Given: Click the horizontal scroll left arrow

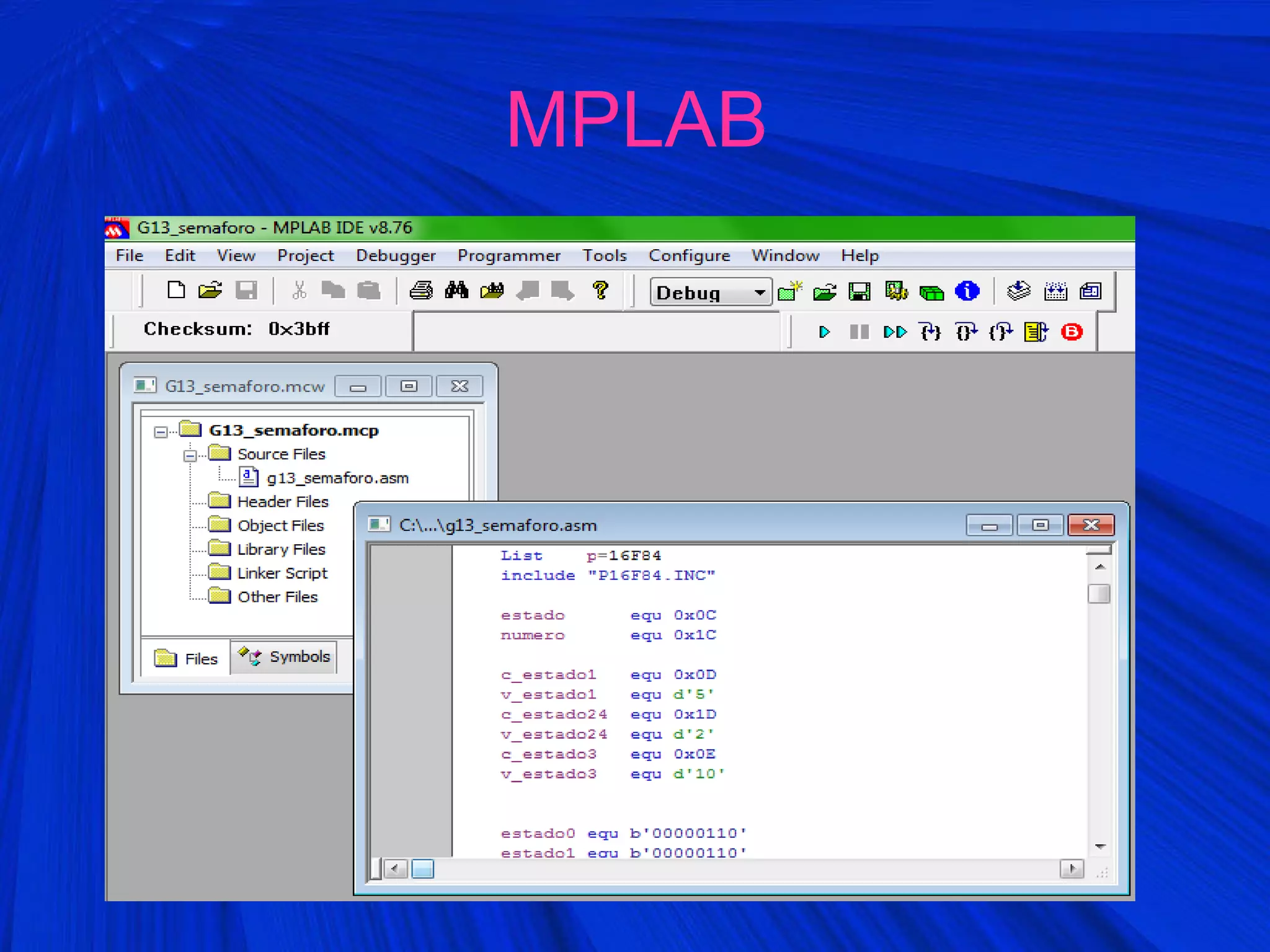Looking at the screenshot, I should pyautogui.click(x=396, y=869).
